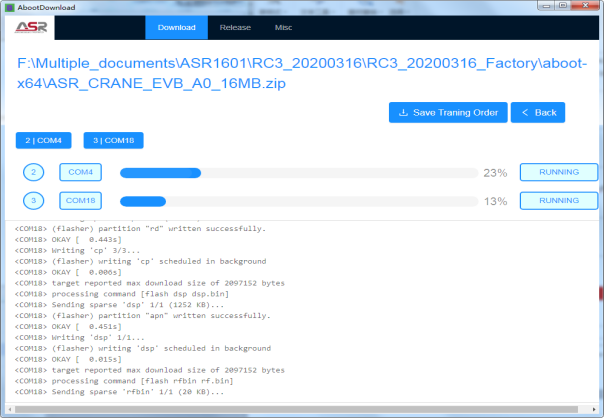Viewport: 605px width, 419px height.
Task: Switch to the Download tab
Action: tap(177, 27)
